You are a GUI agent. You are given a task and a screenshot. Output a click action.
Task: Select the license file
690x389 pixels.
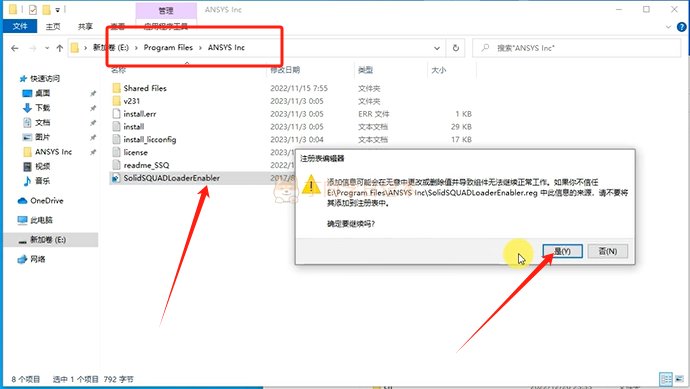(135, 152)
